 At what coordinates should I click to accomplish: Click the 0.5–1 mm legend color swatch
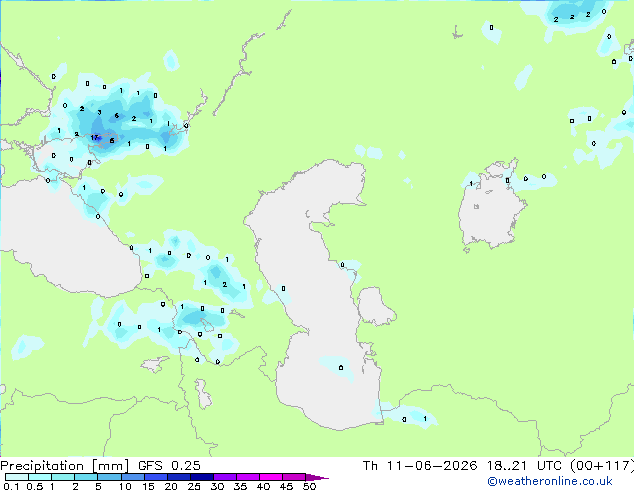click(x=40, y=477)
